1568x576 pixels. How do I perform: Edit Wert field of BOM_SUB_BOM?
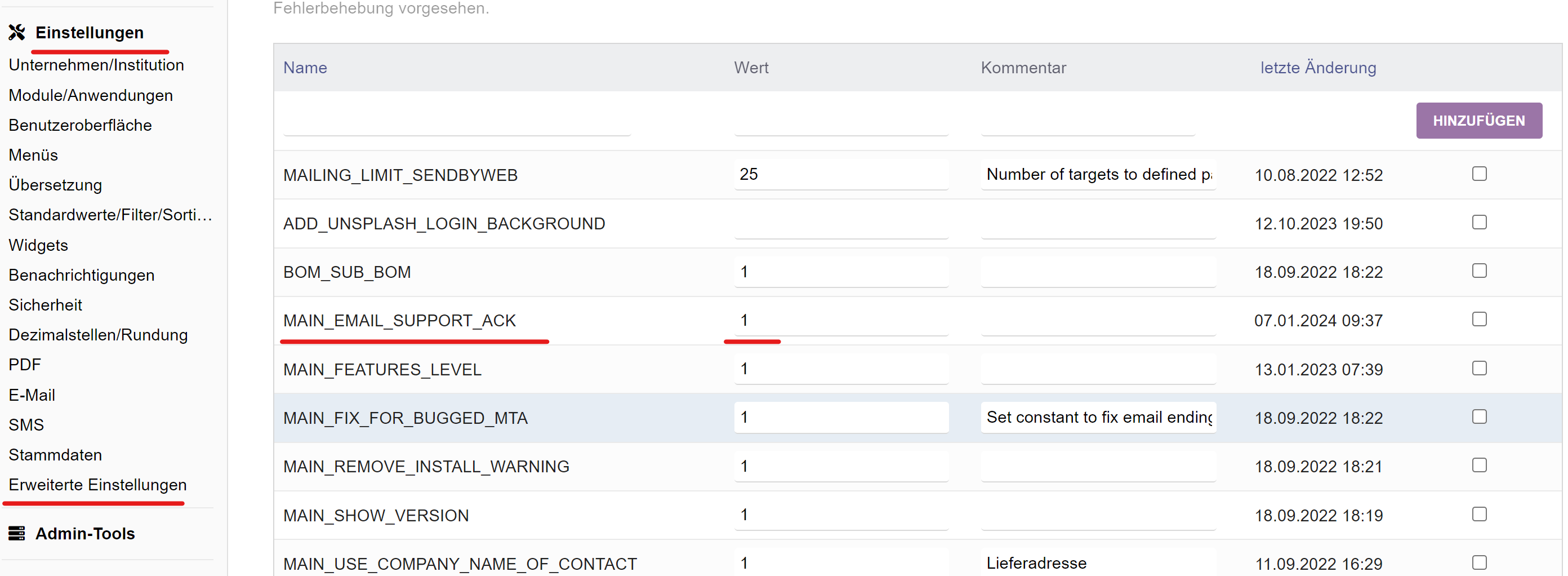(x=841, y=272)
